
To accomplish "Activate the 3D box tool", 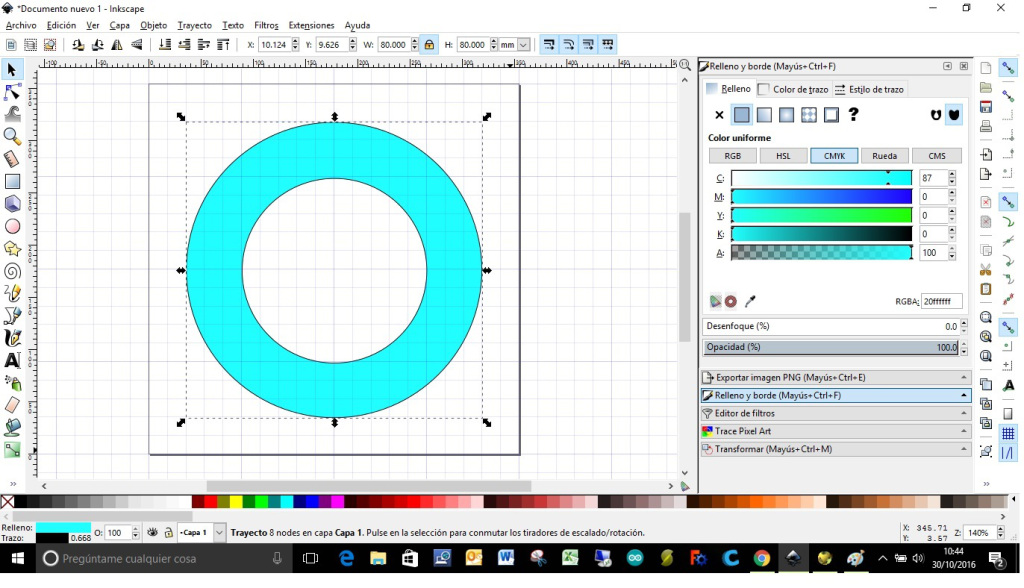I will click(x=12, y=203).
